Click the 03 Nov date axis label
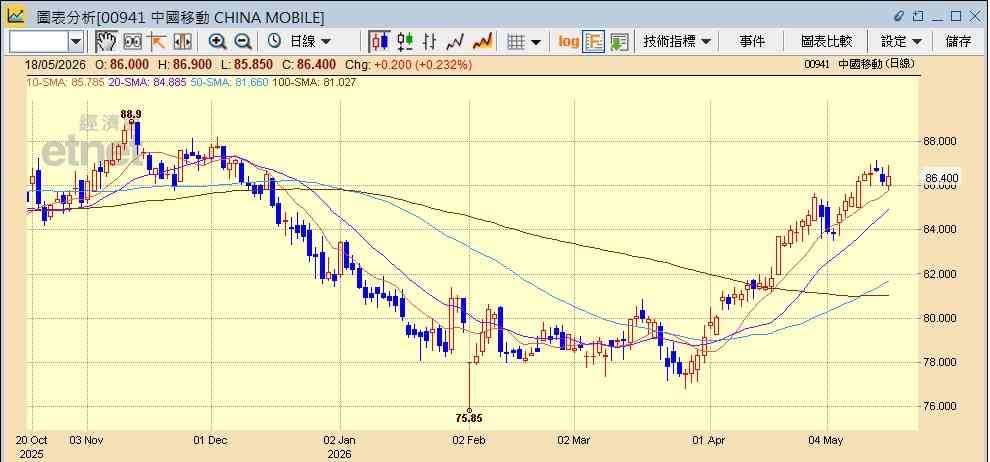Viewport: 990px width, 462px height. pos(86,440)
